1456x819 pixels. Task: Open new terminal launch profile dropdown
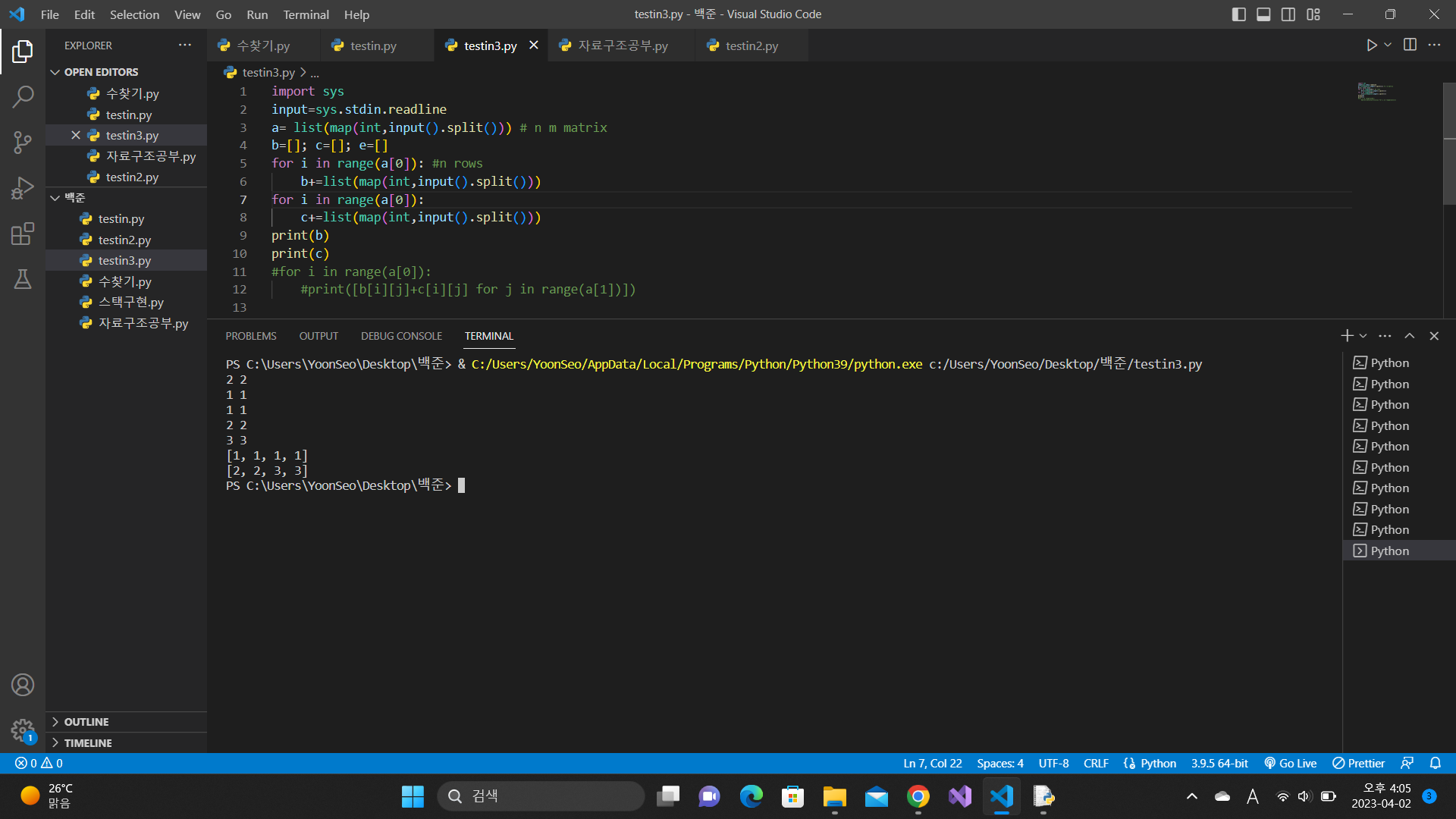click(x=1363, y=336)
